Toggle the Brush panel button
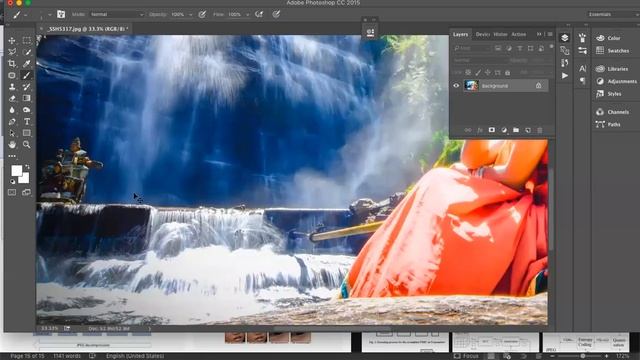The height and width of the screenshot is (360, 640). click(61, 14)
